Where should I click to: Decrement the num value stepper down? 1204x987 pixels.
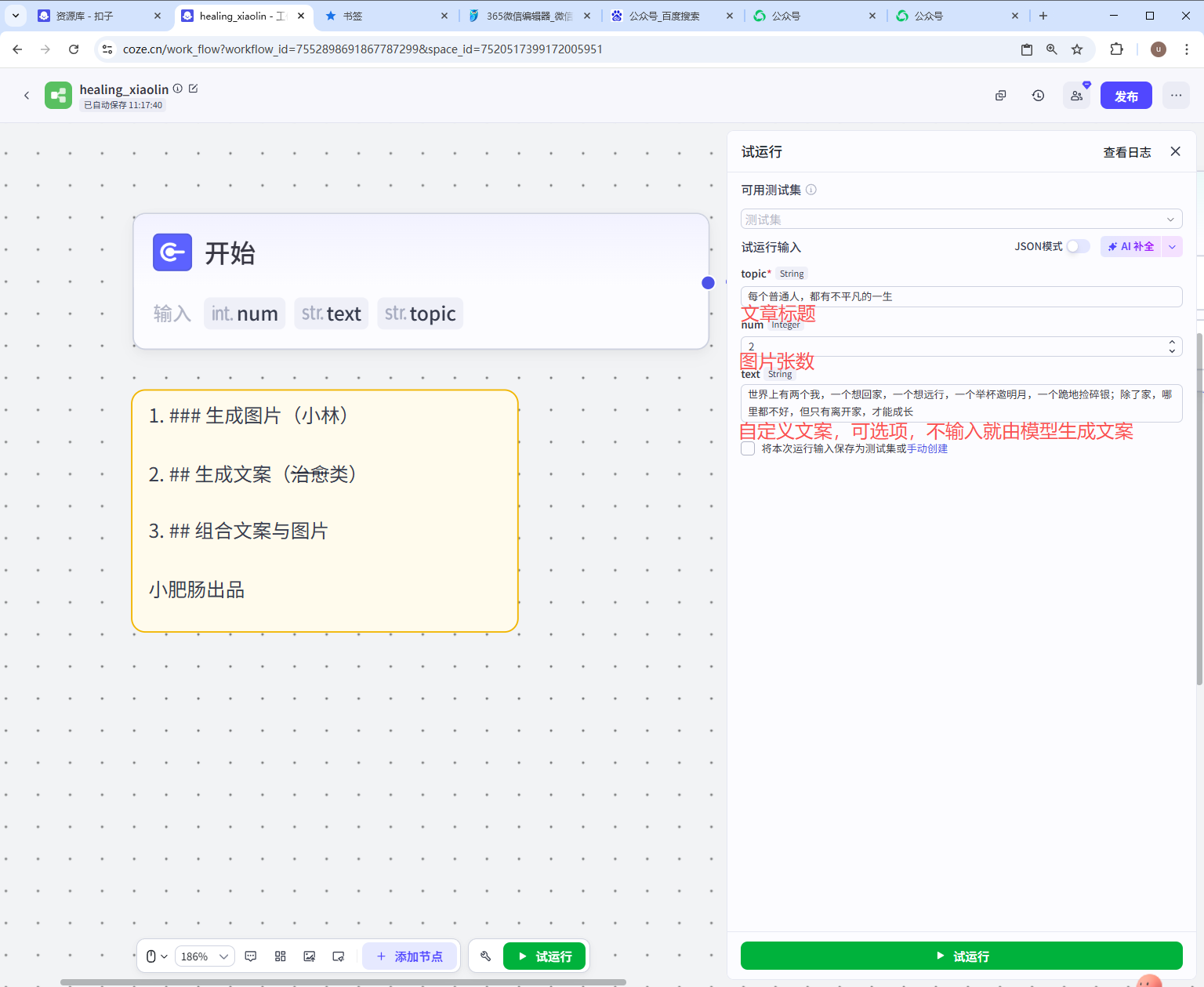point(1172,350)
